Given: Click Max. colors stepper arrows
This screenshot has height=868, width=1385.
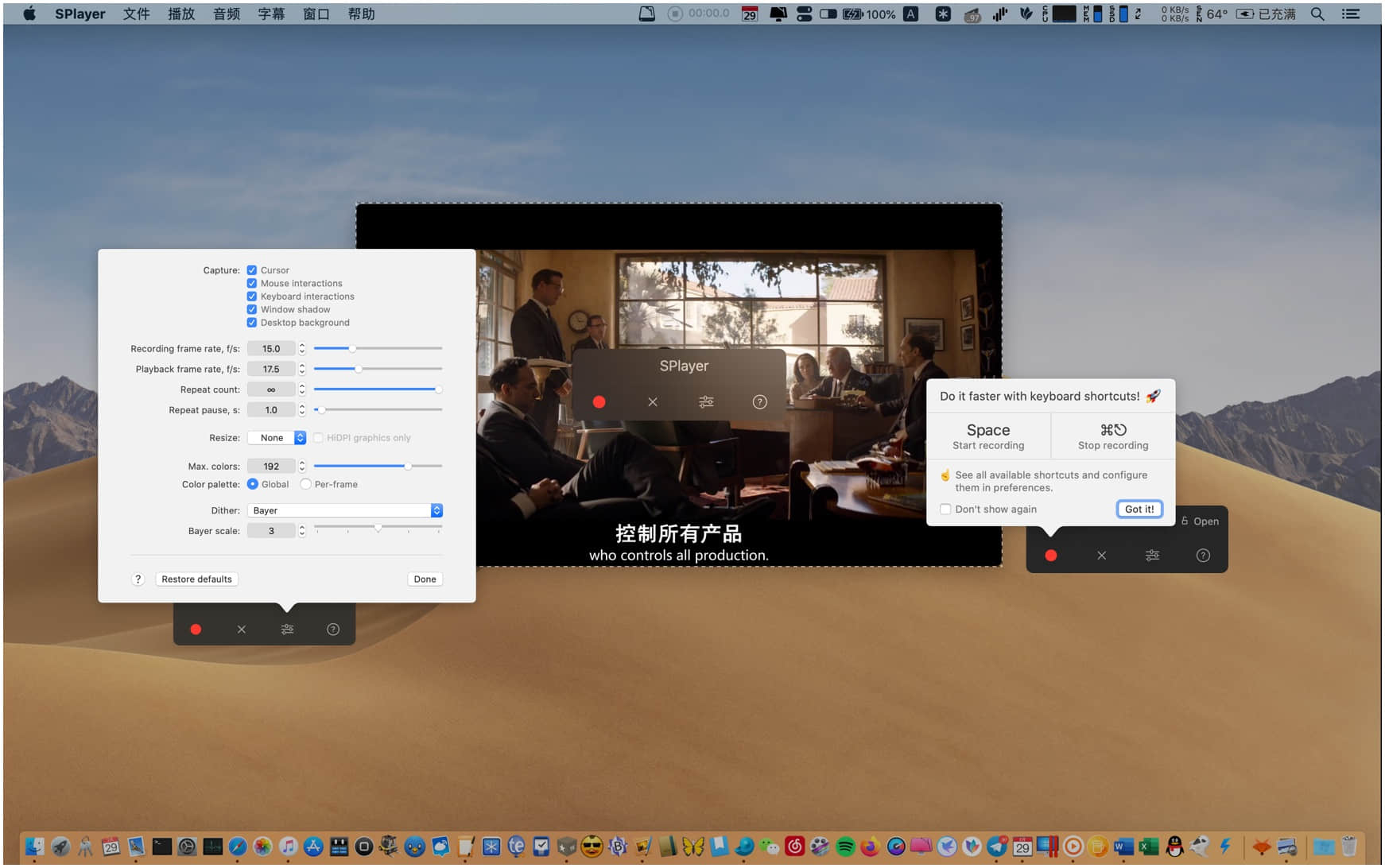Looking at the screenshot, I should click(302, 467).
